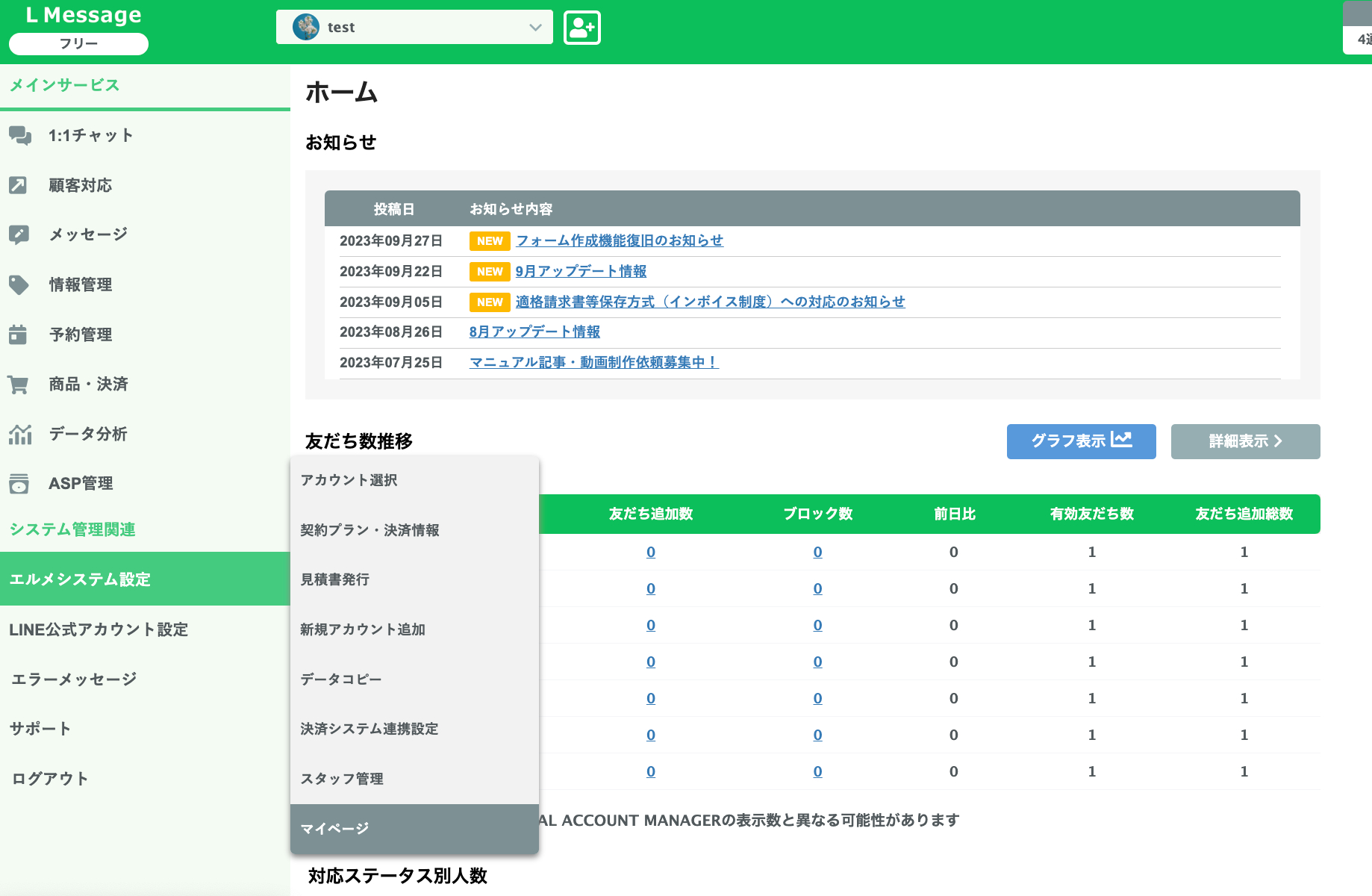The height and width of the screenshot is (896, 1372).
Task: Click the 商品・決済 shopping cart icon
Action: click(x=18, y=385)
